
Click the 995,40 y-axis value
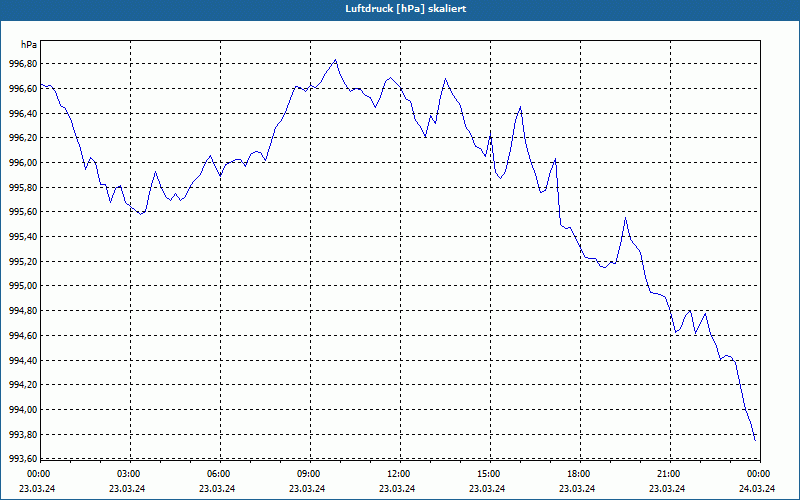coord(22,237)
